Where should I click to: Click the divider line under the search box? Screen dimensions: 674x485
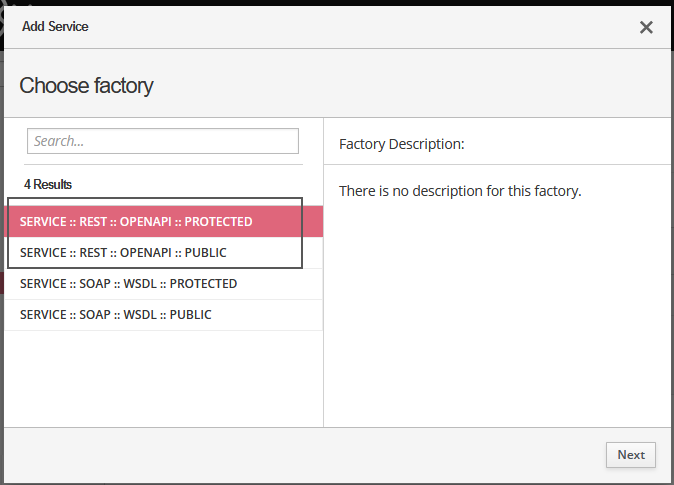pos(162,164)
